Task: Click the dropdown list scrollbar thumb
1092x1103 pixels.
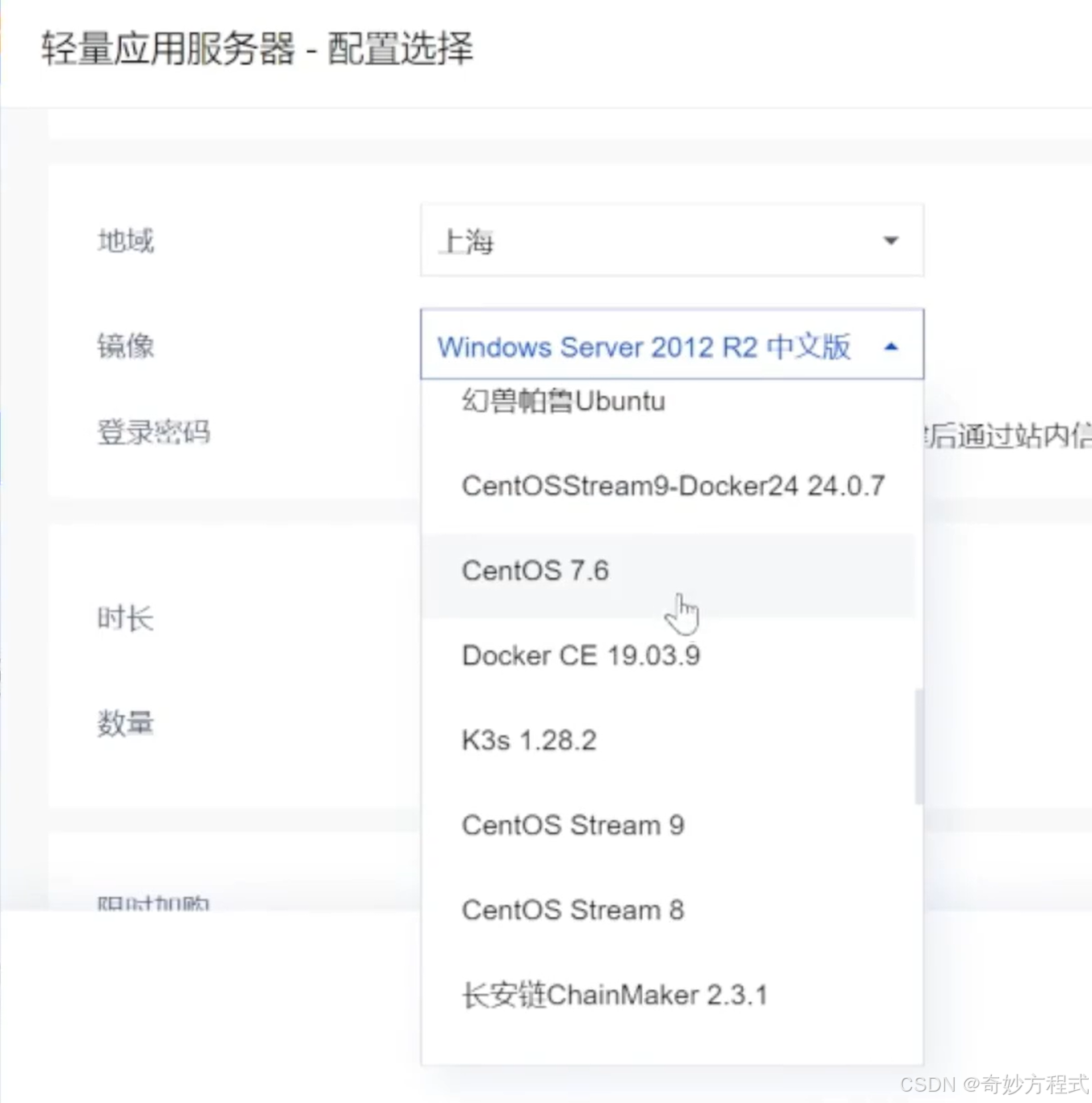Action: click(918, 747)
